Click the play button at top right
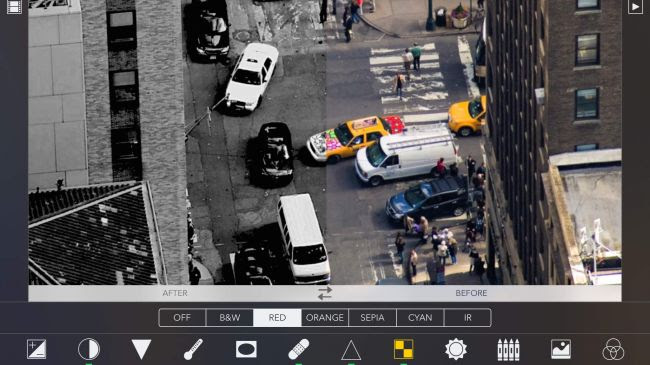Image resolution: width=650 pixels, height=365 pixels. click(x=635, y=7)
